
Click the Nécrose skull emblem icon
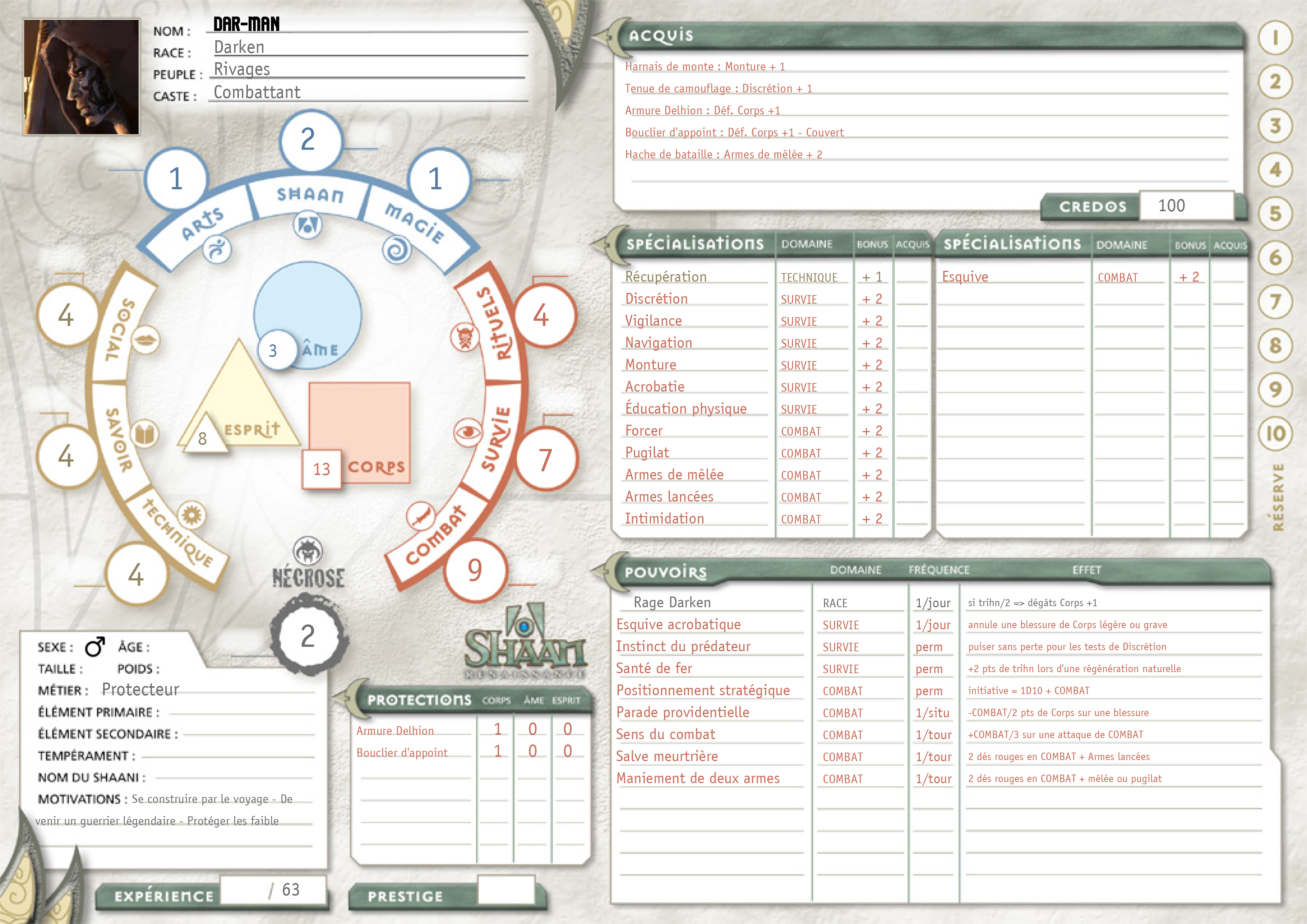point(308,551)
